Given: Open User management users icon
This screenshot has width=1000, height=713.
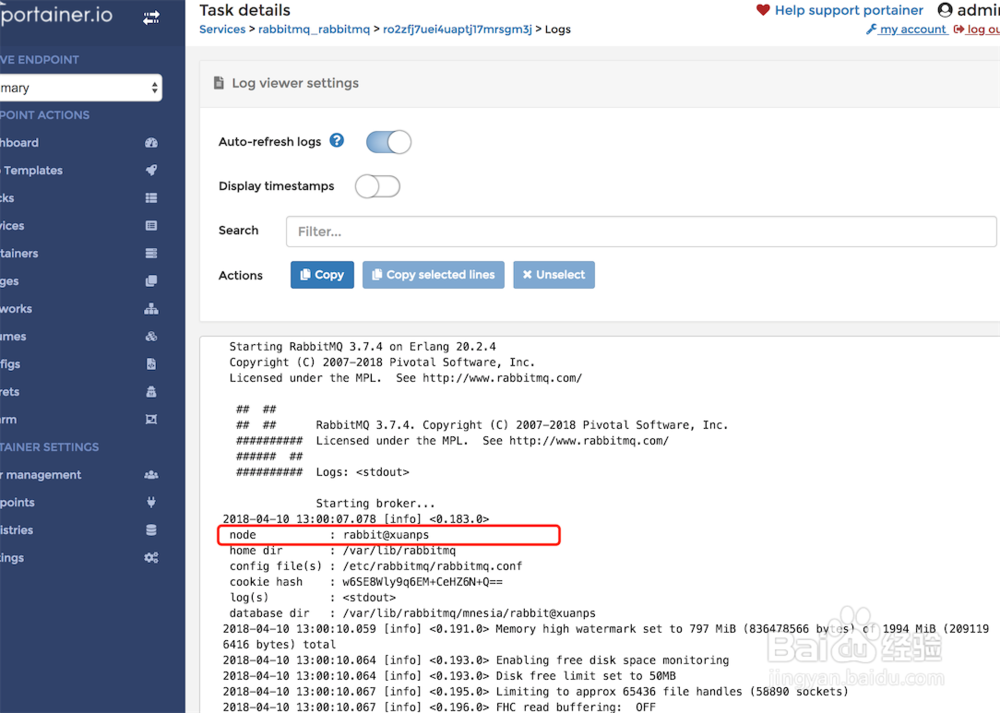Looking at the screenshot, I should point(151,474).
